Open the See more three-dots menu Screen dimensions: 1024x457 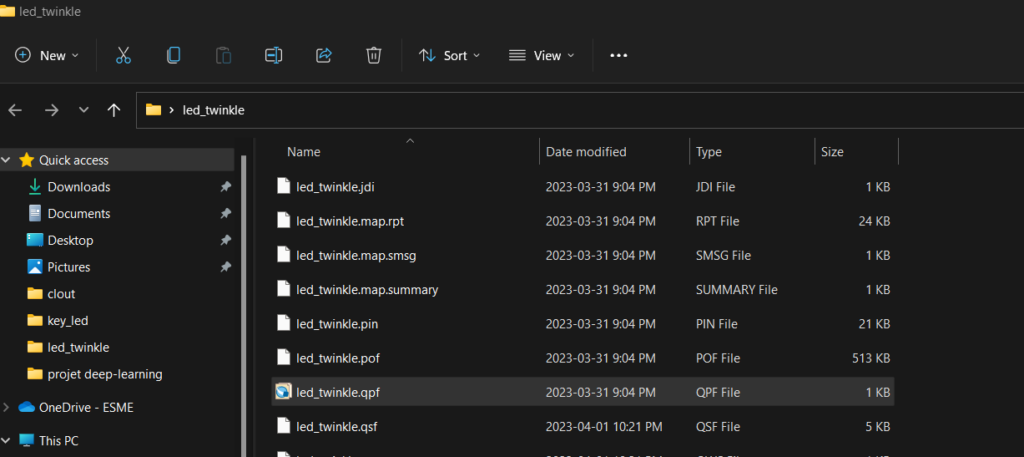point(618,56)
